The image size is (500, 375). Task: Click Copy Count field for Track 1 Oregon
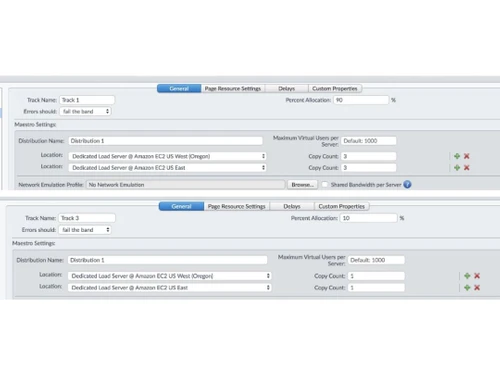(369, 156)
